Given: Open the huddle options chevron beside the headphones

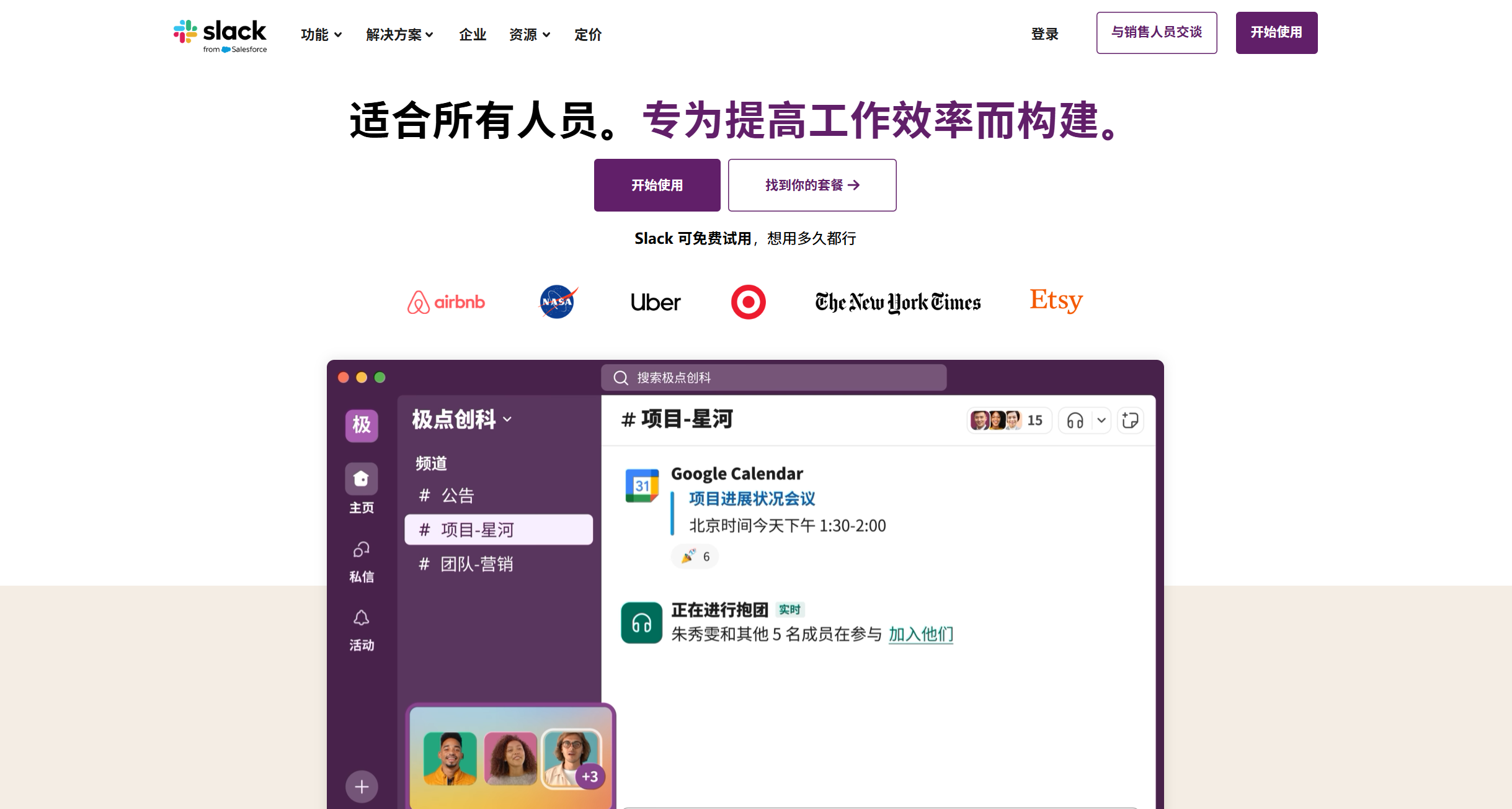Looking at the screenshot, I should pos(1101,421).
